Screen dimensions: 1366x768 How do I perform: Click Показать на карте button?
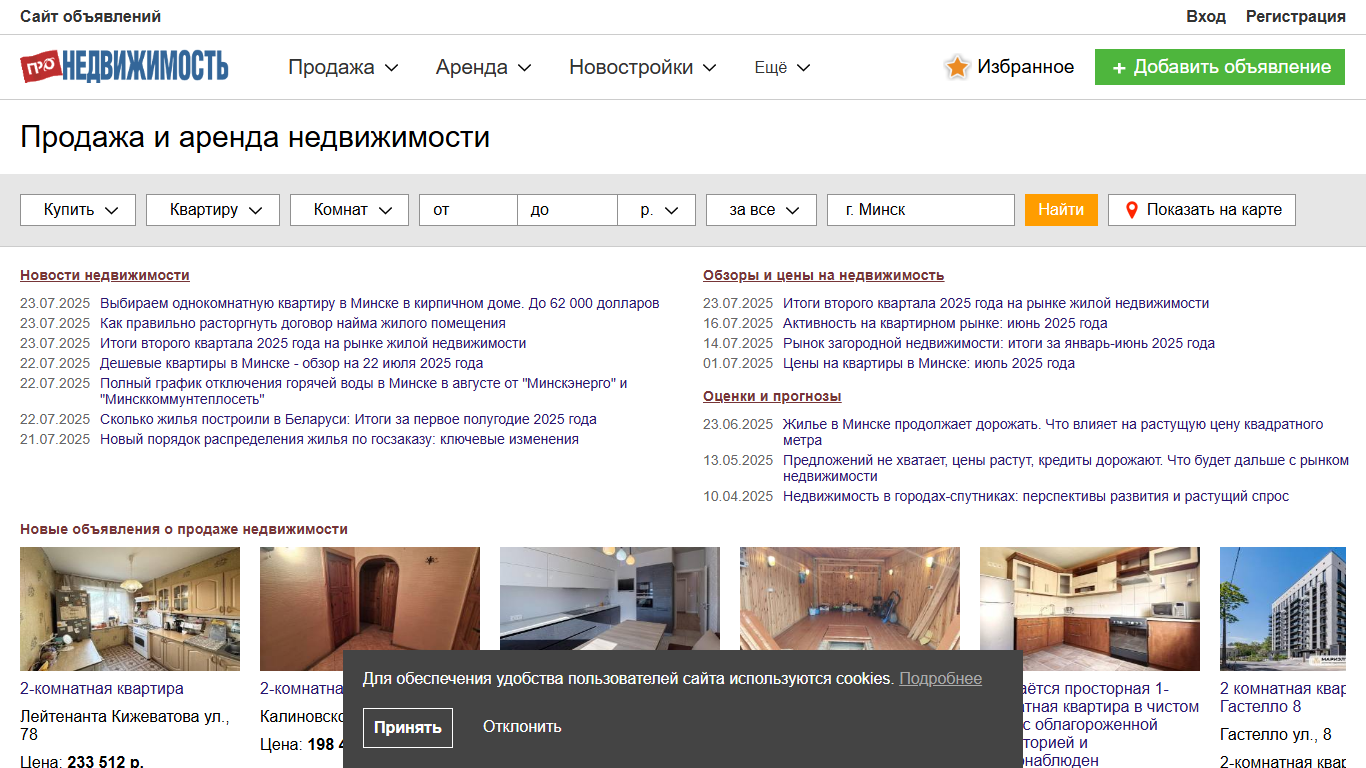[1202, 210]
